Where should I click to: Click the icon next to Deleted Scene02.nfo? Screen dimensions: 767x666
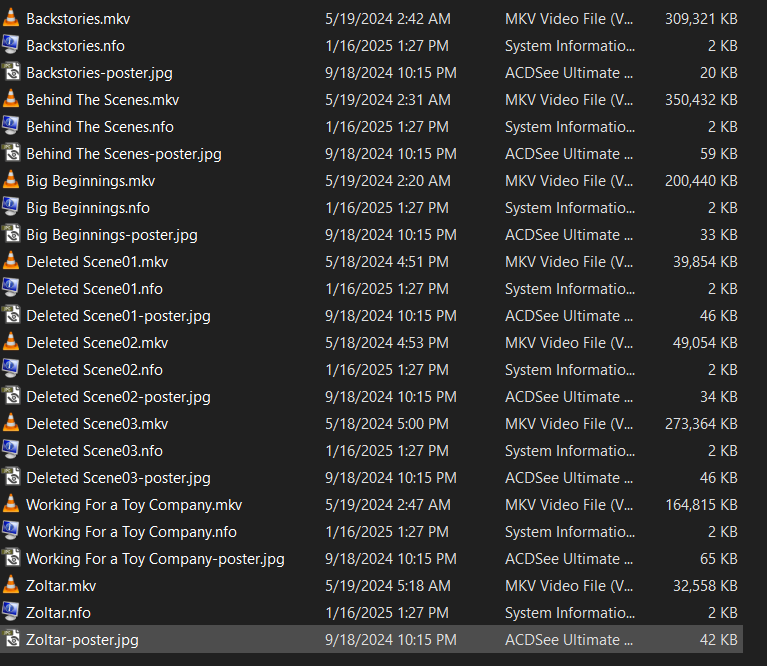[11, 369]
